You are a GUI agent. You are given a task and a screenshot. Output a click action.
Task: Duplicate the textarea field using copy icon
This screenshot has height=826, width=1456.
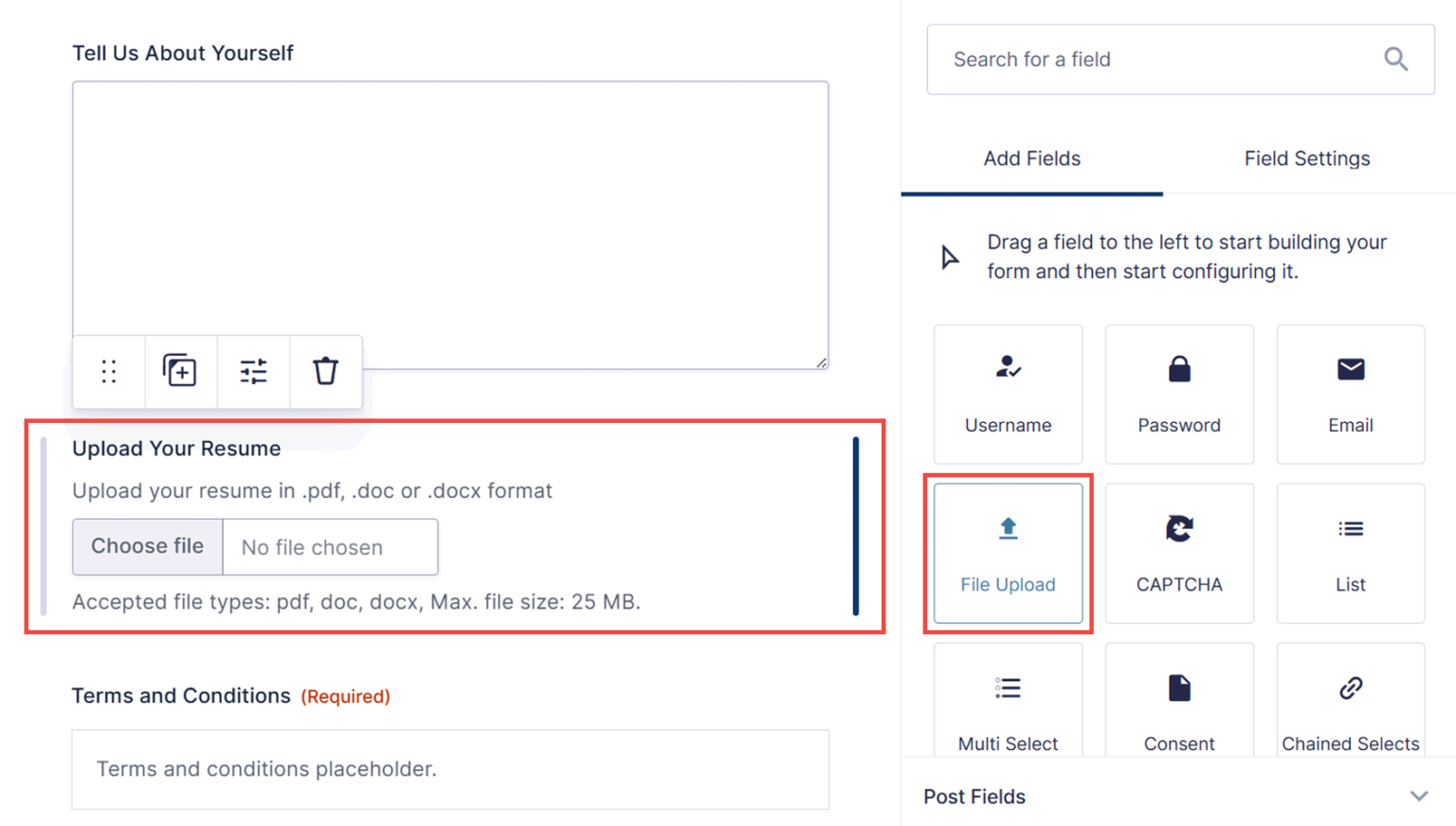180,372
